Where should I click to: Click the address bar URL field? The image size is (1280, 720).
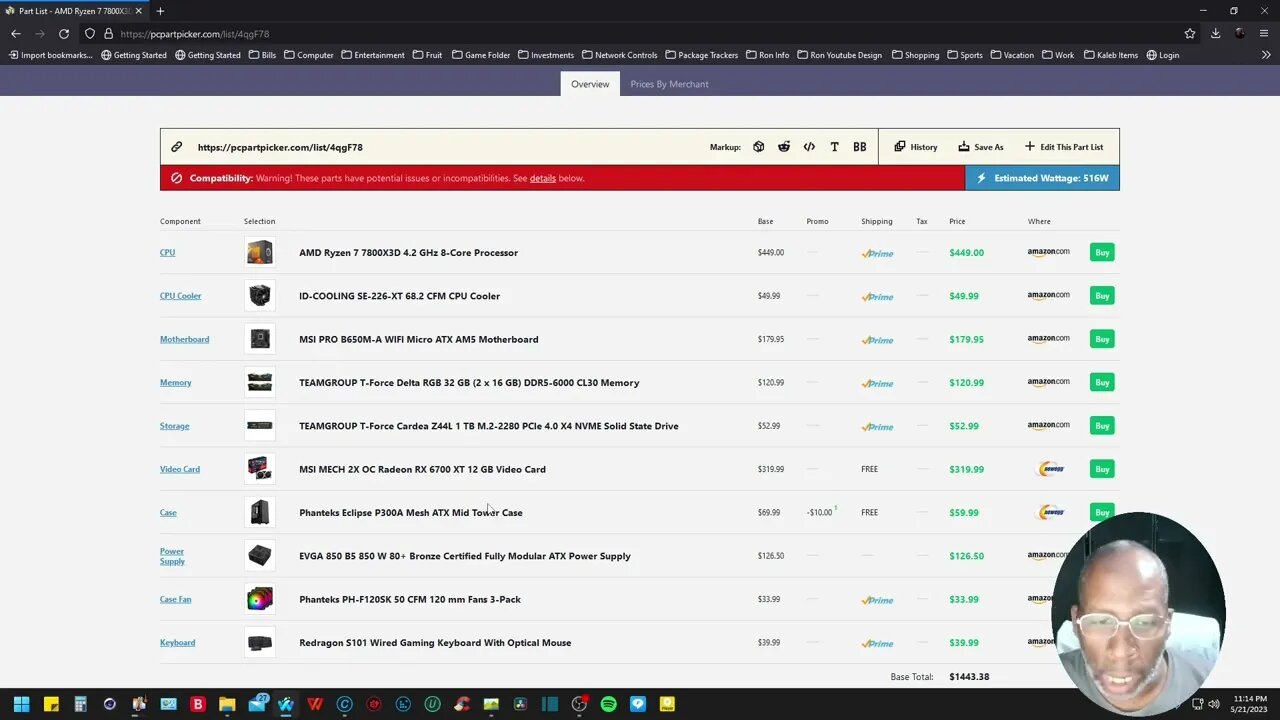pos(640,33)
